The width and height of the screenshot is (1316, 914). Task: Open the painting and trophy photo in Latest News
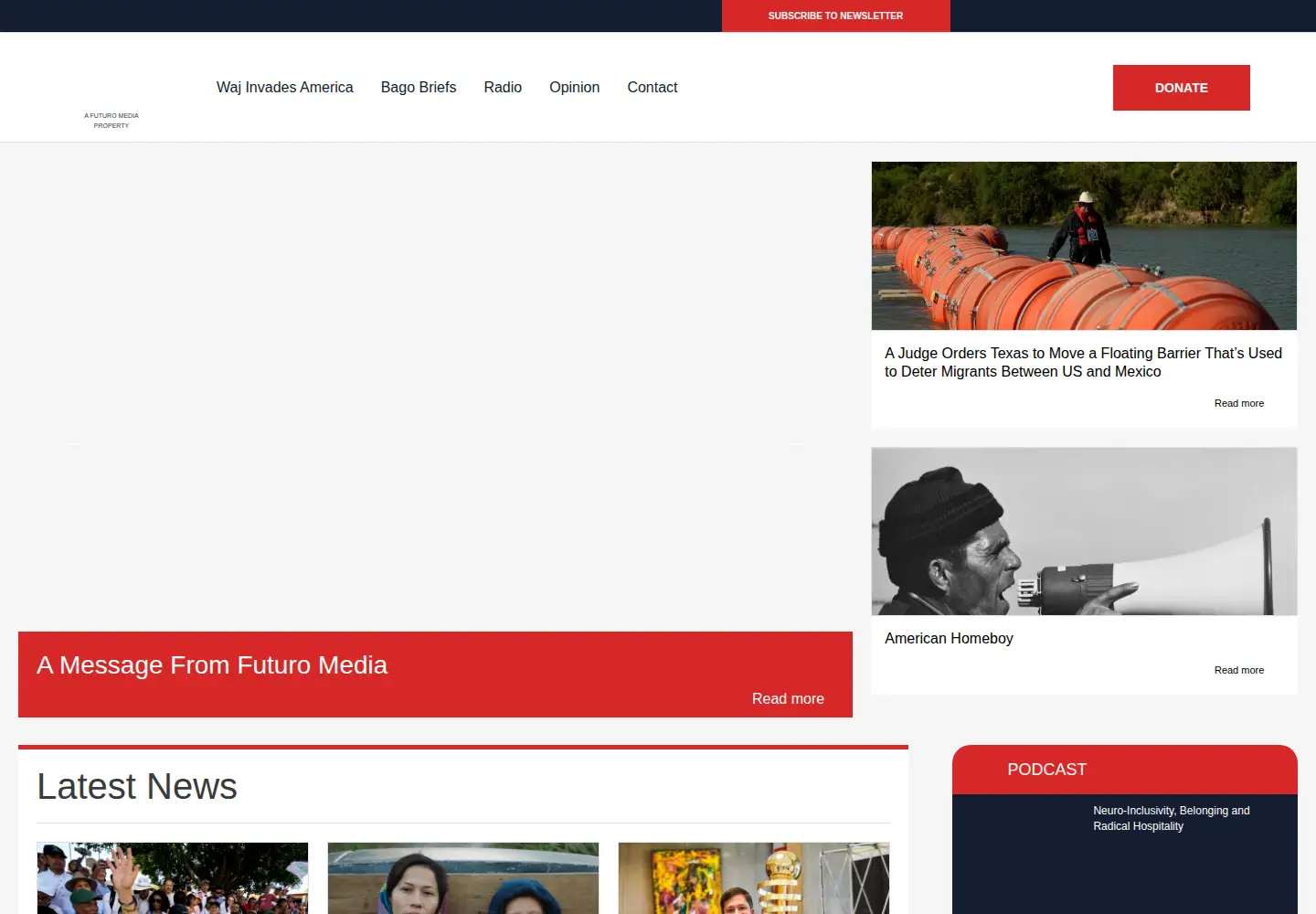pyautogui.click(x=754, y=878)
